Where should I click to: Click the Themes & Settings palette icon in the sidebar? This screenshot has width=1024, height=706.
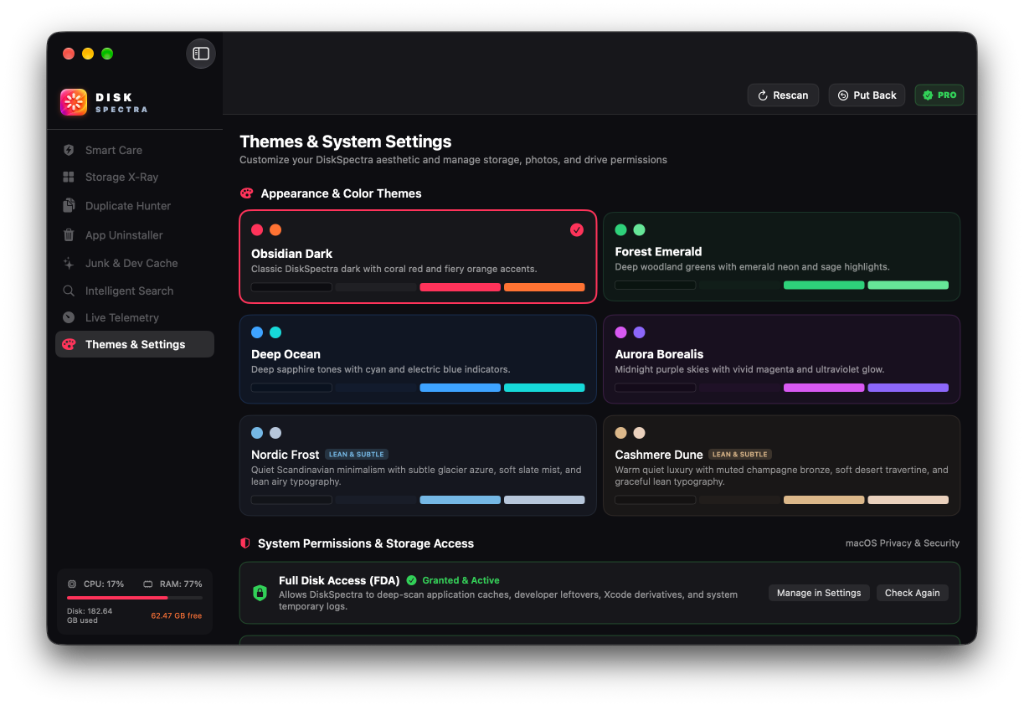pos(69,344)
